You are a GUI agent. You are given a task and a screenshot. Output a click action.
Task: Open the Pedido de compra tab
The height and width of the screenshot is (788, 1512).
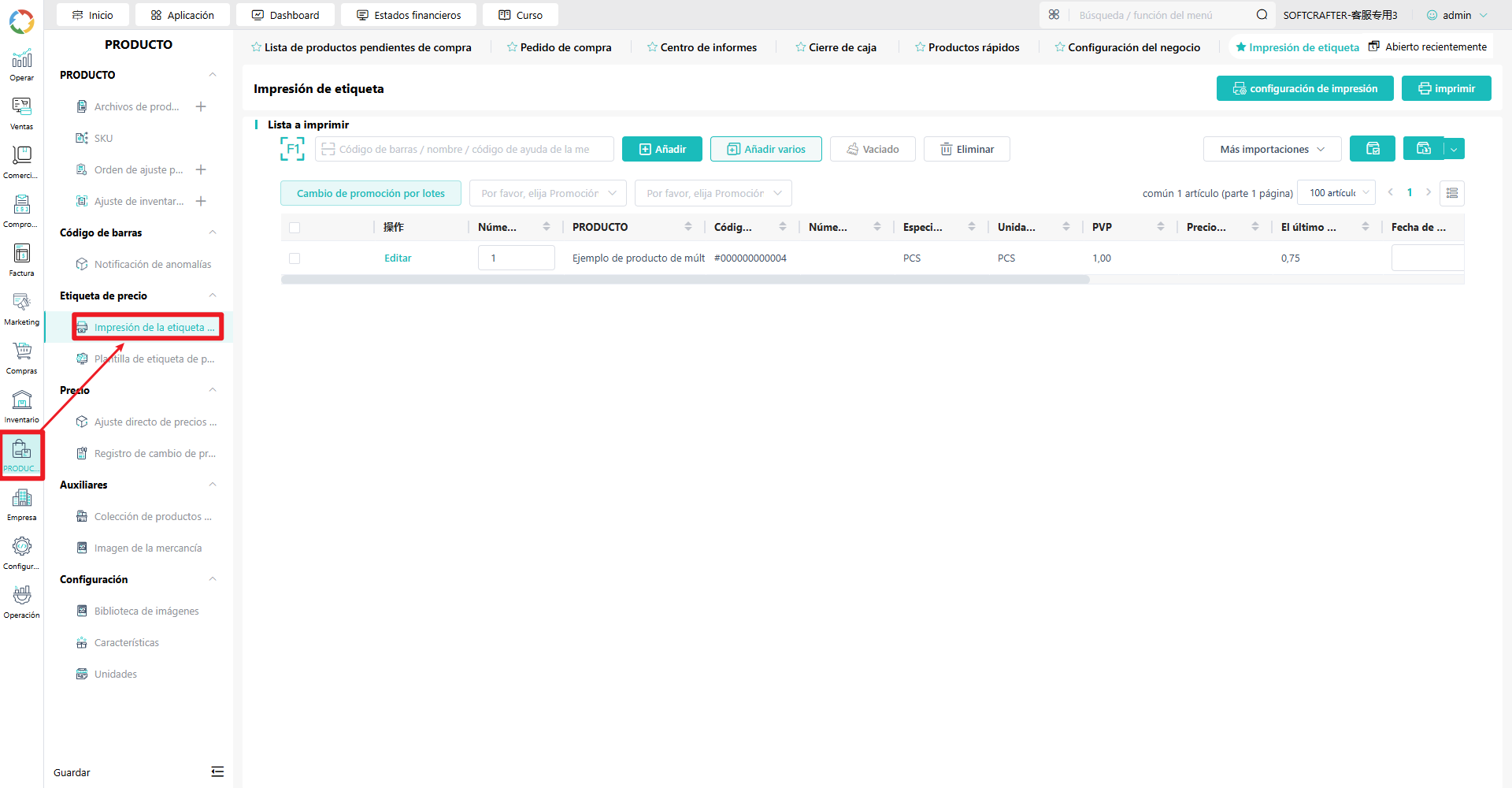tap(559, 47)
